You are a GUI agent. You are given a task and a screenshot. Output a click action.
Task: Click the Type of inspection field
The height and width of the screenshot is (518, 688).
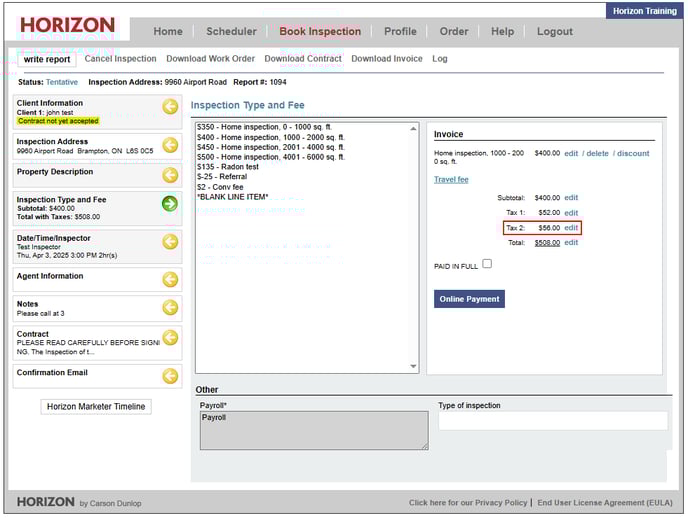point(552,421)
